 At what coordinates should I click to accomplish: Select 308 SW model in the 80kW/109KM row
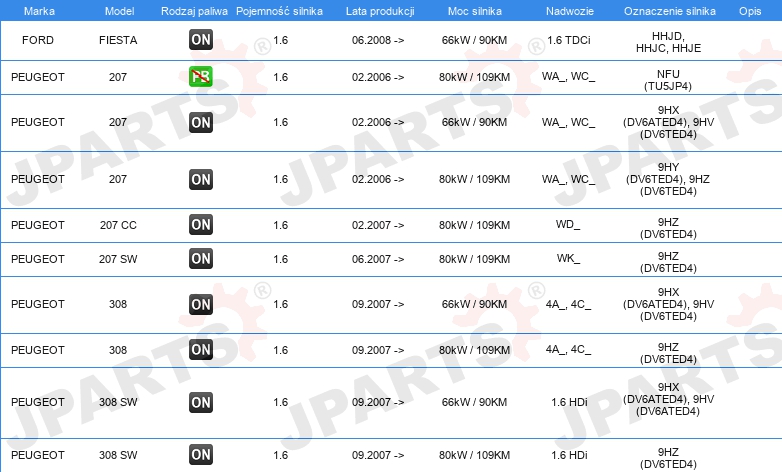click(x=118, y=455)
